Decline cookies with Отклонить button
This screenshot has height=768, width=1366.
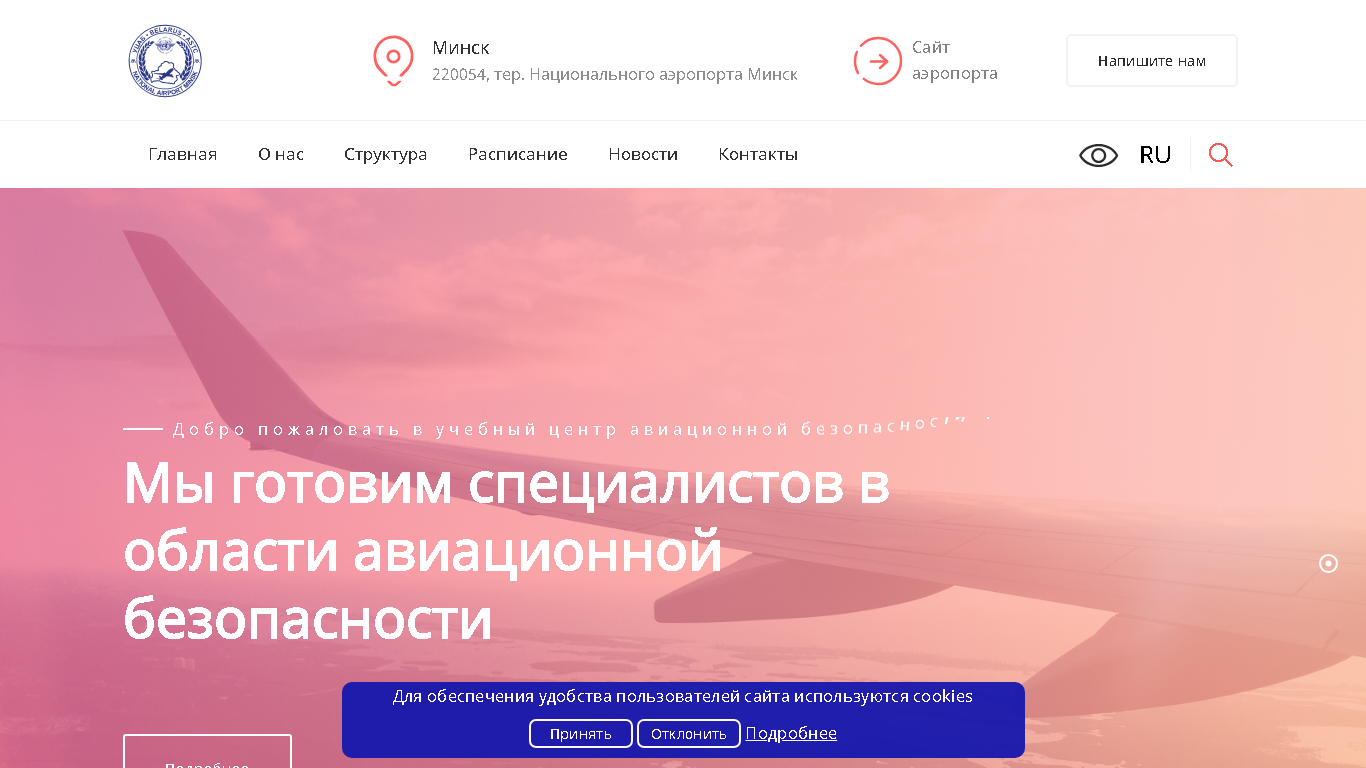pyautogui.click(x=689, y=734)
